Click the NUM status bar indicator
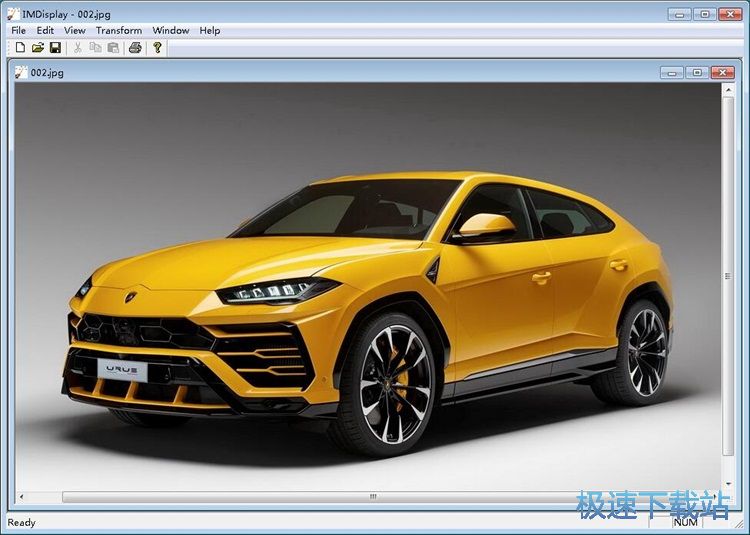750x535 pixels. [685, 522]
